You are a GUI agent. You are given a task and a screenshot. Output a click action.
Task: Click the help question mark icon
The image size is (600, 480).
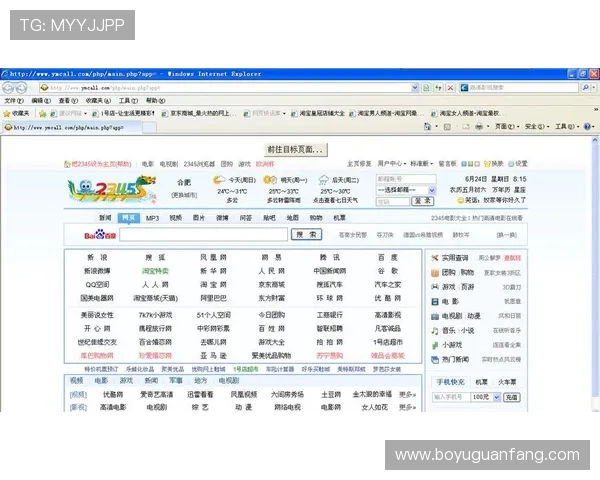point(587,126)
